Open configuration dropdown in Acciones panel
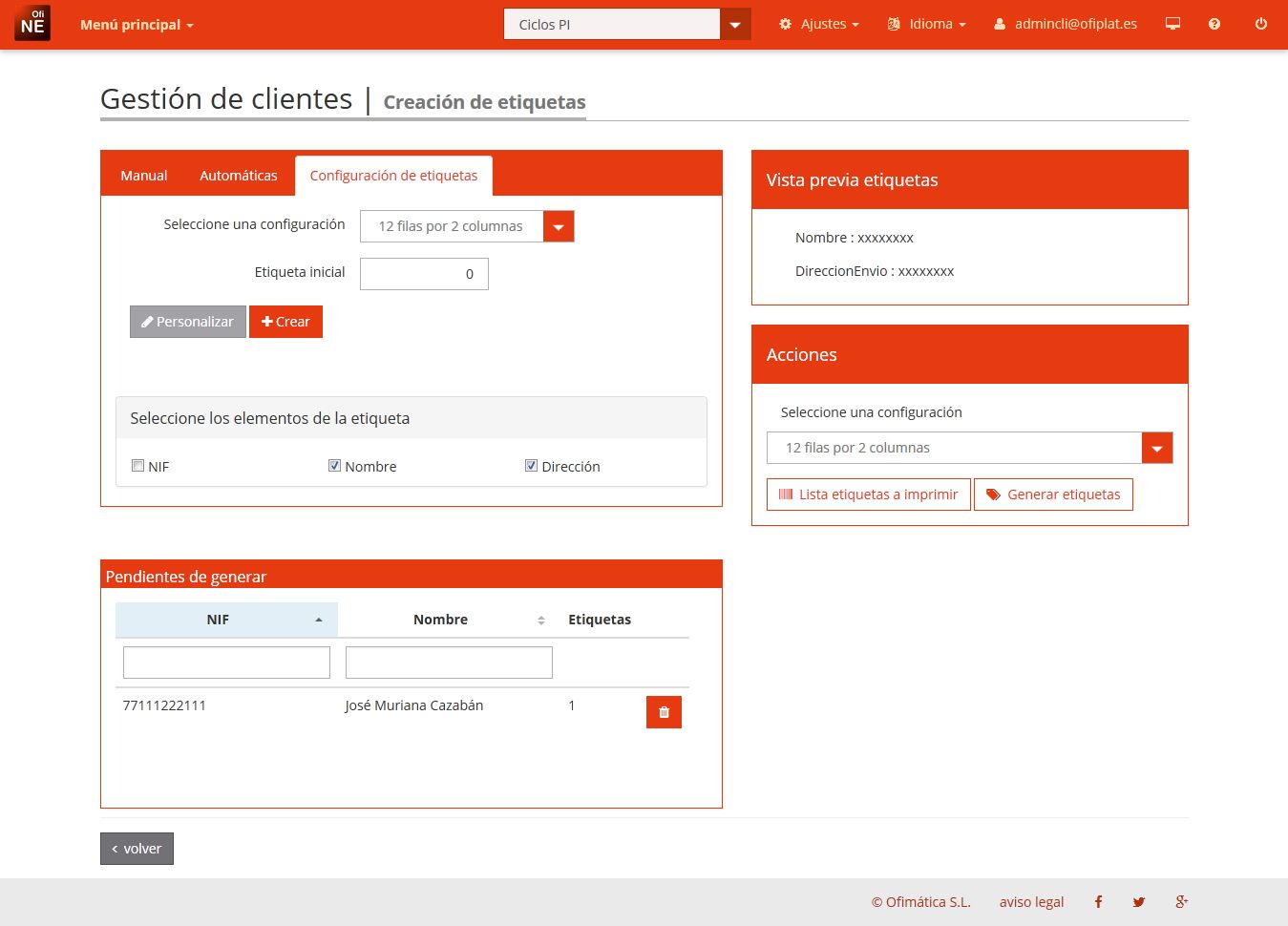 [x=1157, y=448]
